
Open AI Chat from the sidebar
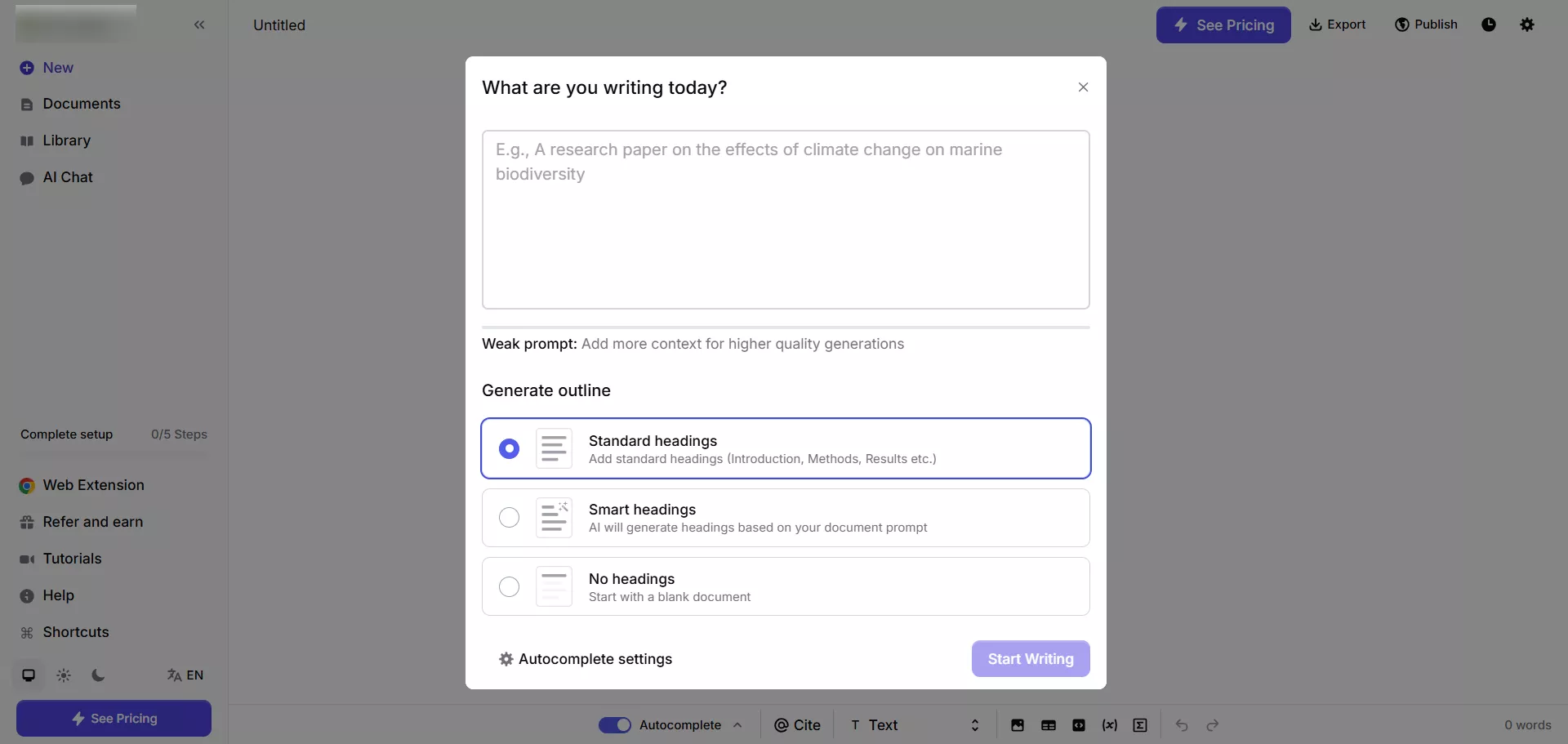(68, 177)
